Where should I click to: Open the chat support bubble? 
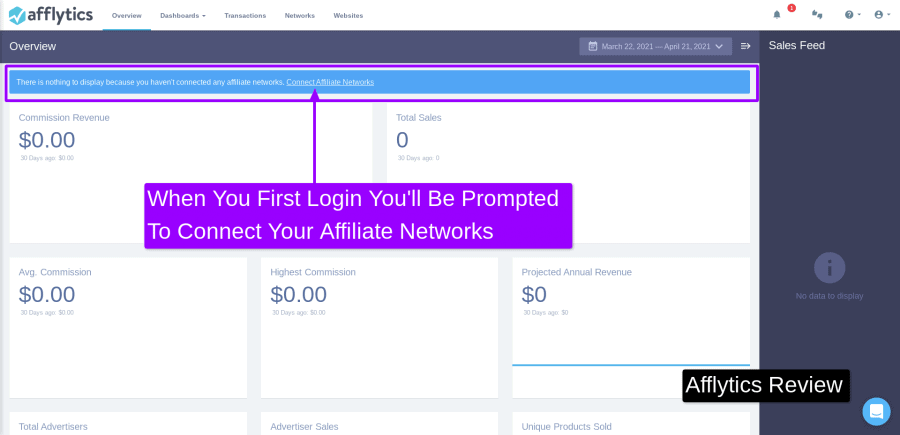(x=876, y=411)
